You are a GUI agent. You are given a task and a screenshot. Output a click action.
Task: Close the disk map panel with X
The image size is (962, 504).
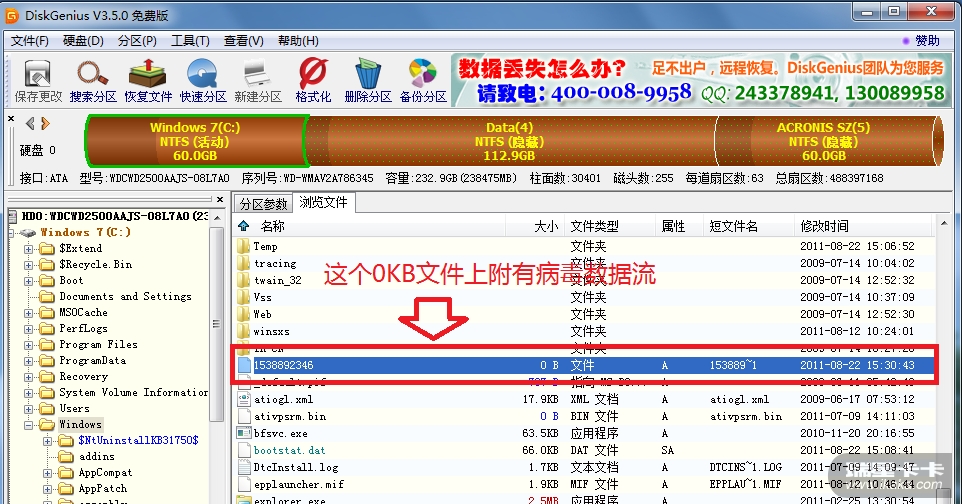pyautogui.click(x=11, y=118)
